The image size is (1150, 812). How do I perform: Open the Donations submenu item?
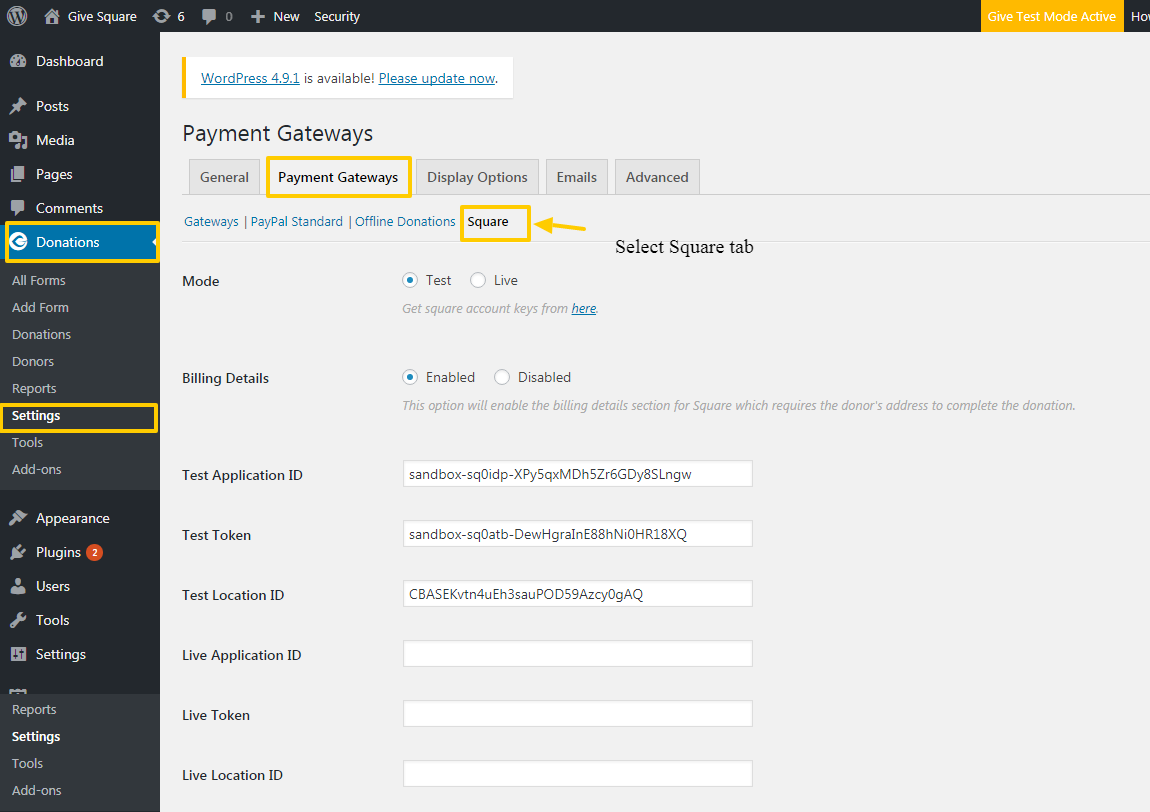[x=41, y=334]
